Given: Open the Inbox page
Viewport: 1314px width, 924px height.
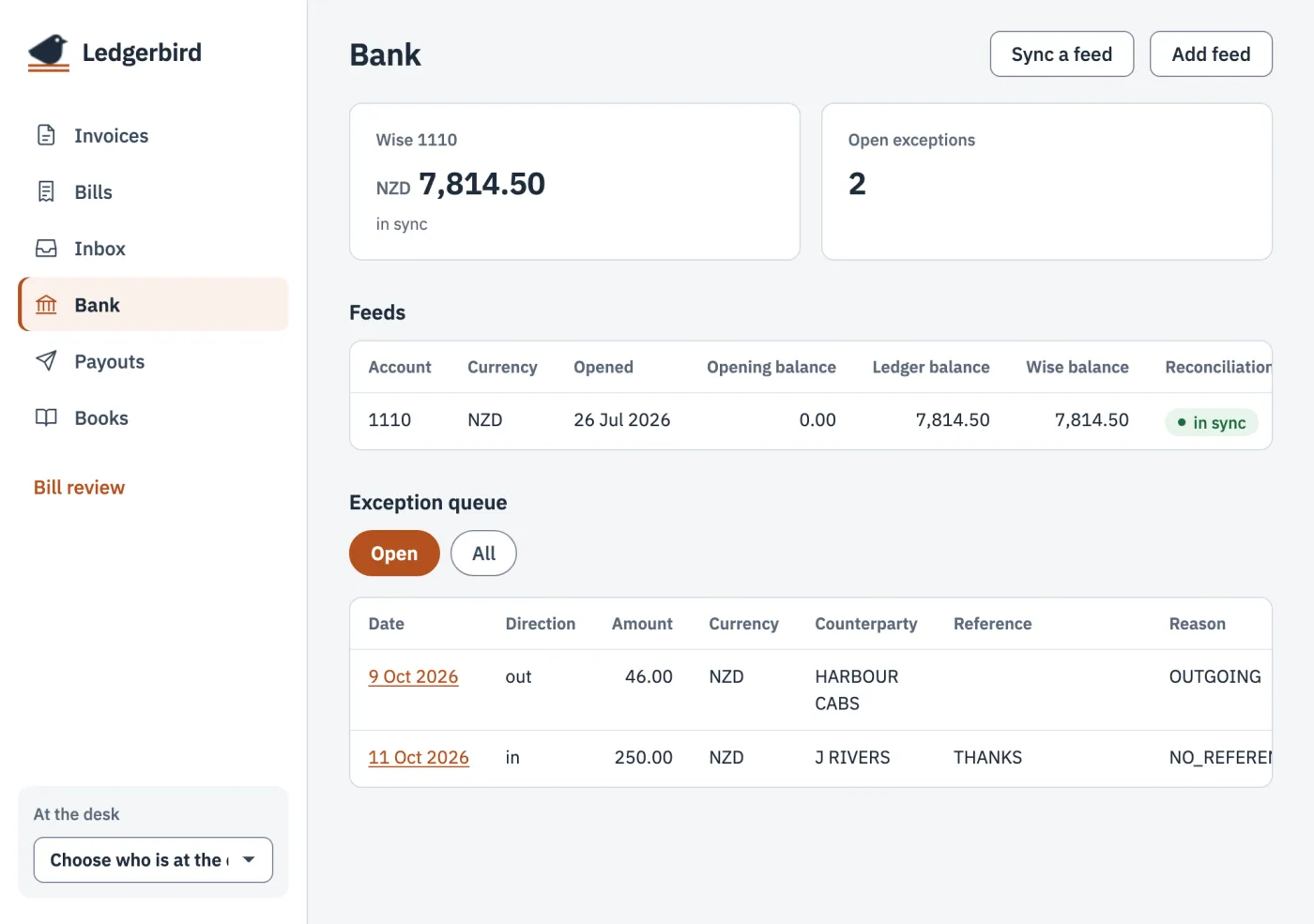Looking at the screenshot, I should coord(153,249).
